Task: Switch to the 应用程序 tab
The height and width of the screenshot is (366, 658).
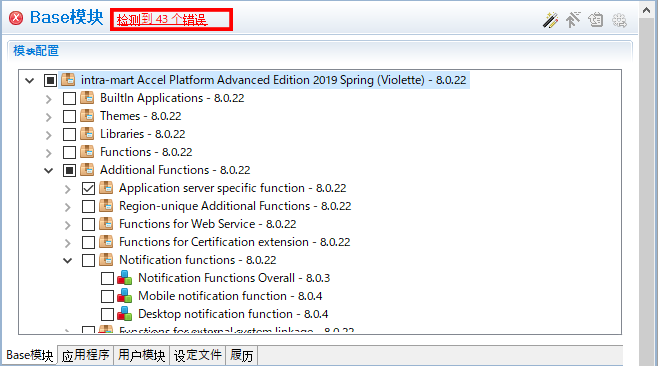Action: pyautogui.click(x=86, y=356)
